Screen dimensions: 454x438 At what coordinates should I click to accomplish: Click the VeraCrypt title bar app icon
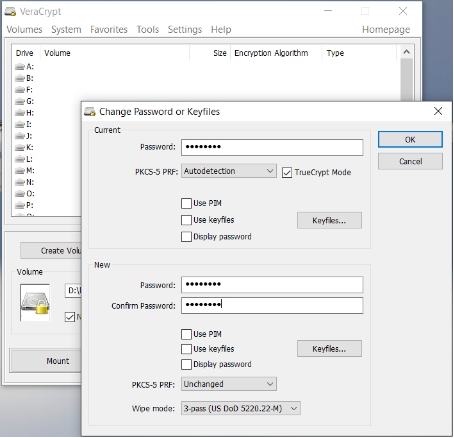point(10,12)
